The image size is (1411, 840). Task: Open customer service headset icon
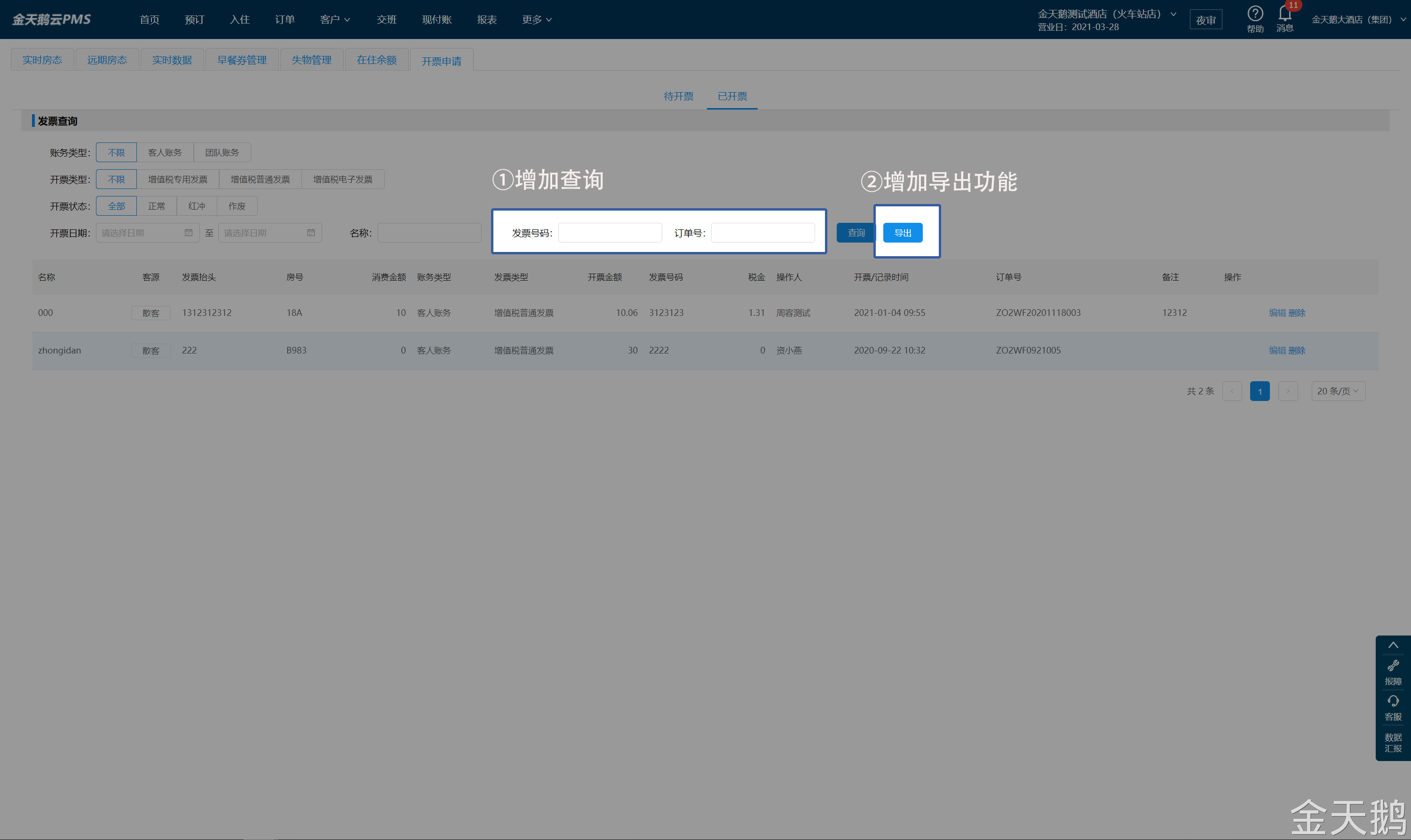coord(1393,701)
